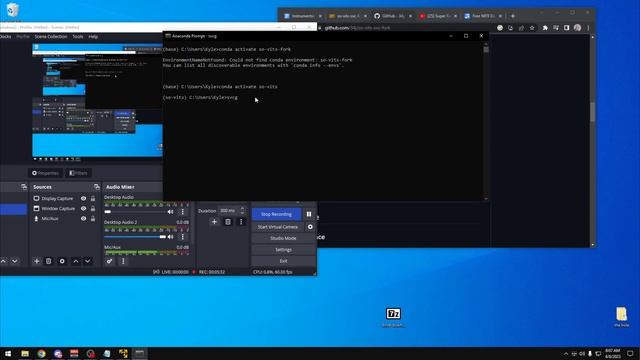The width and height of the screenshot is (640, 360).
Task: Show hidden system tray icons chevron
Action: tap(566, 353)
